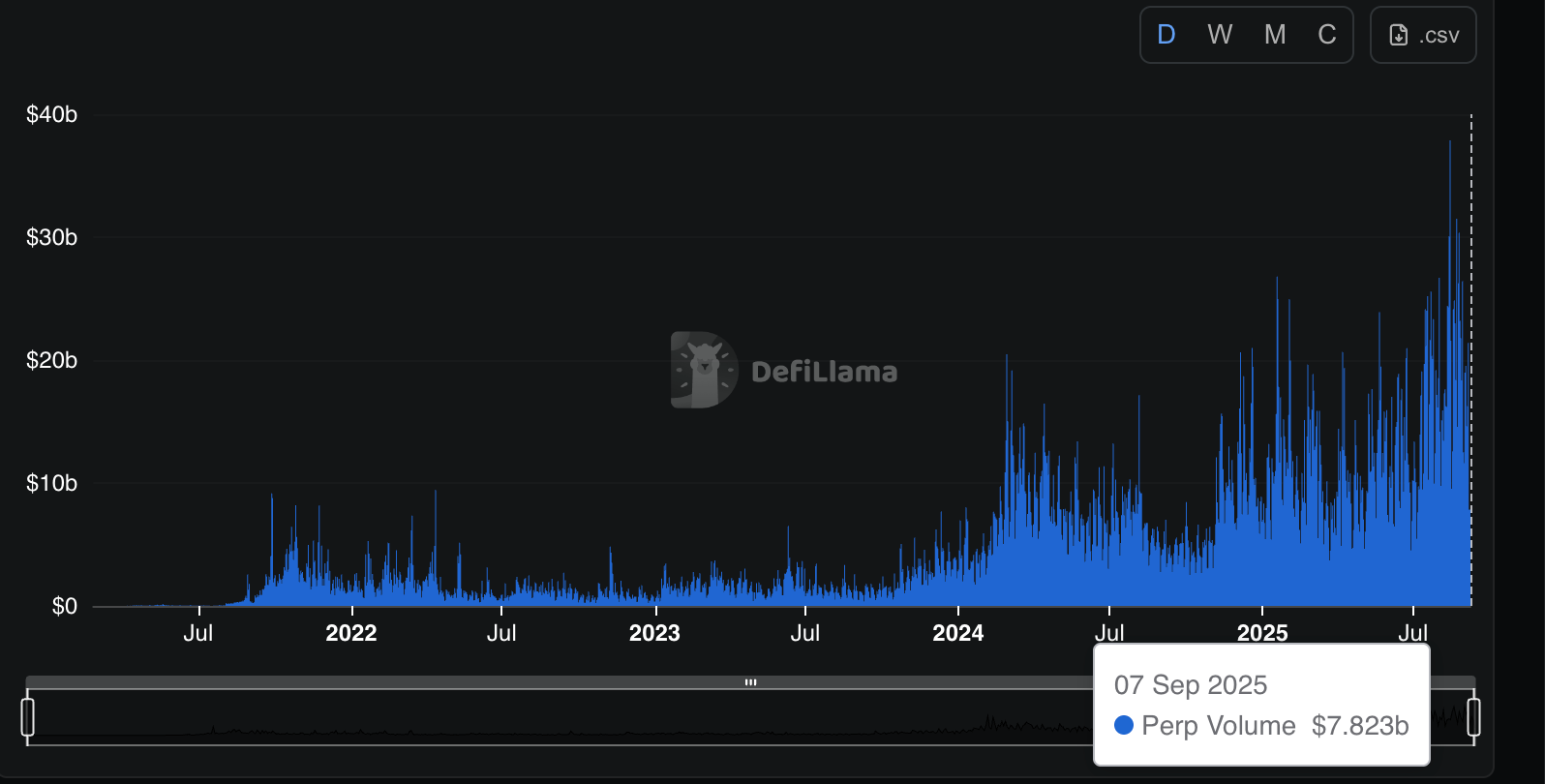The image size is (1545, 784).
Task: Click the center grip of range bar
Action: 750,682
